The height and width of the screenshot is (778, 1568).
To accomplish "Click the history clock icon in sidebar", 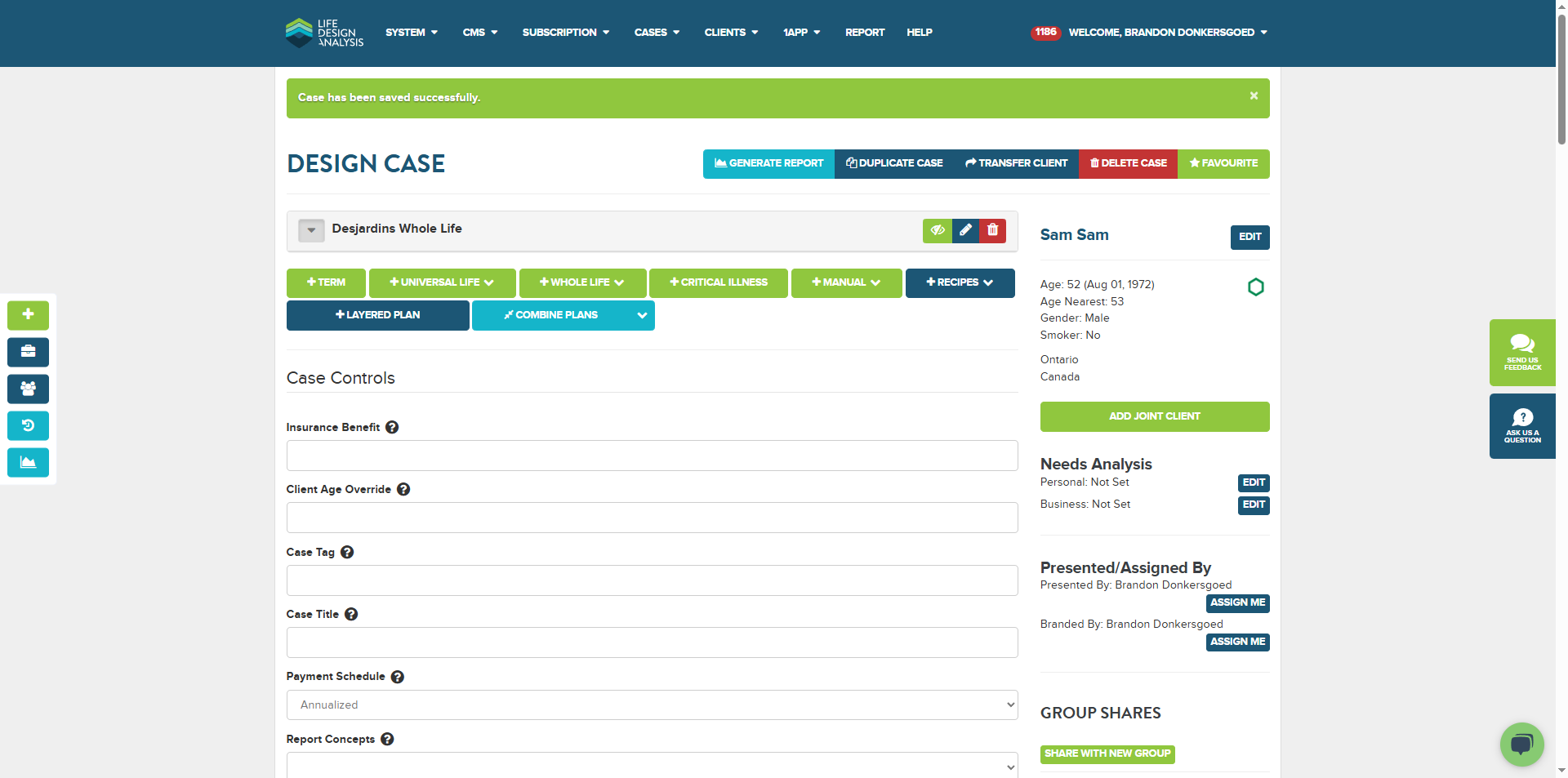I will click(28, 425).
